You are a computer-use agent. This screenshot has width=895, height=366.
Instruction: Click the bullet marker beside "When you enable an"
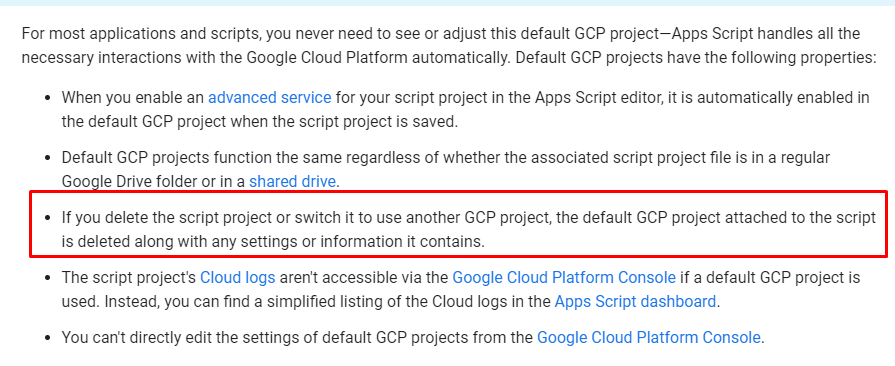coord(48,98)
